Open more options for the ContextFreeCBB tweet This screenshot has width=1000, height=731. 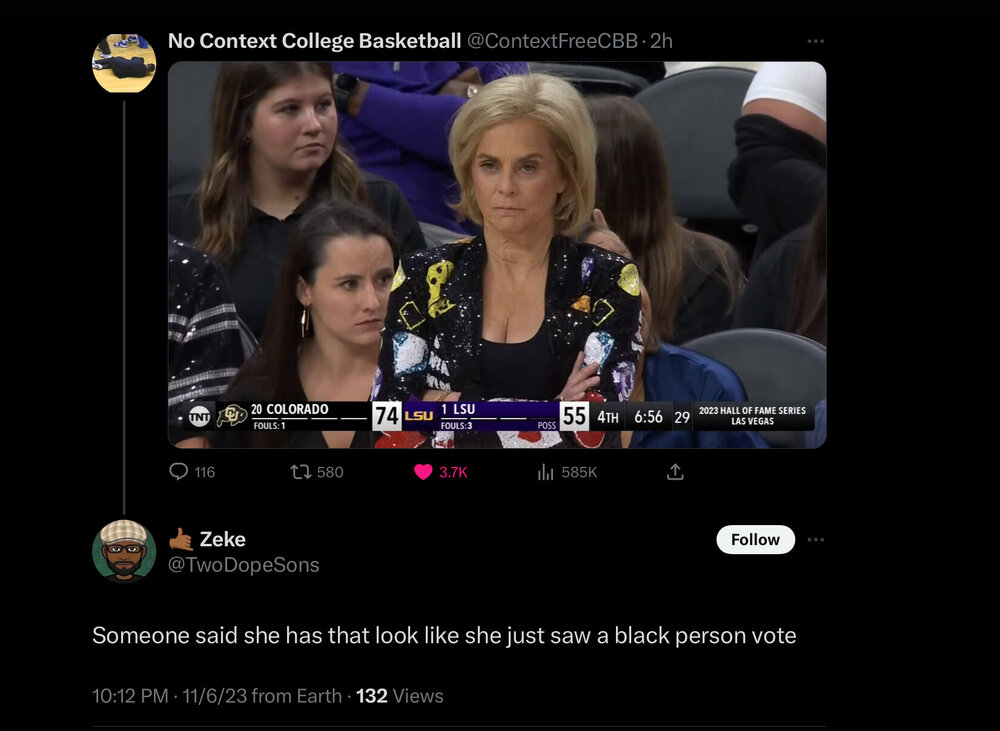click(x=815, y=41)
